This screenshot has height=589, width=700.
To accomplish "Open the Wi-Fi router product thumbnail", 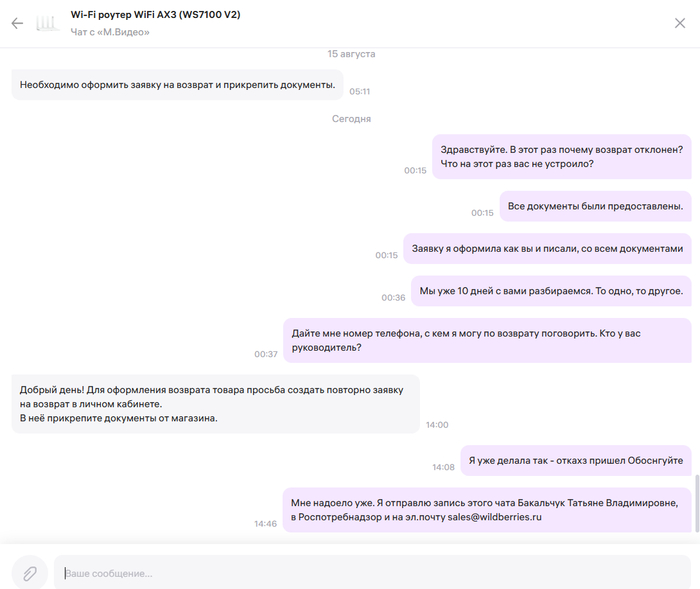I will [47, 23].
